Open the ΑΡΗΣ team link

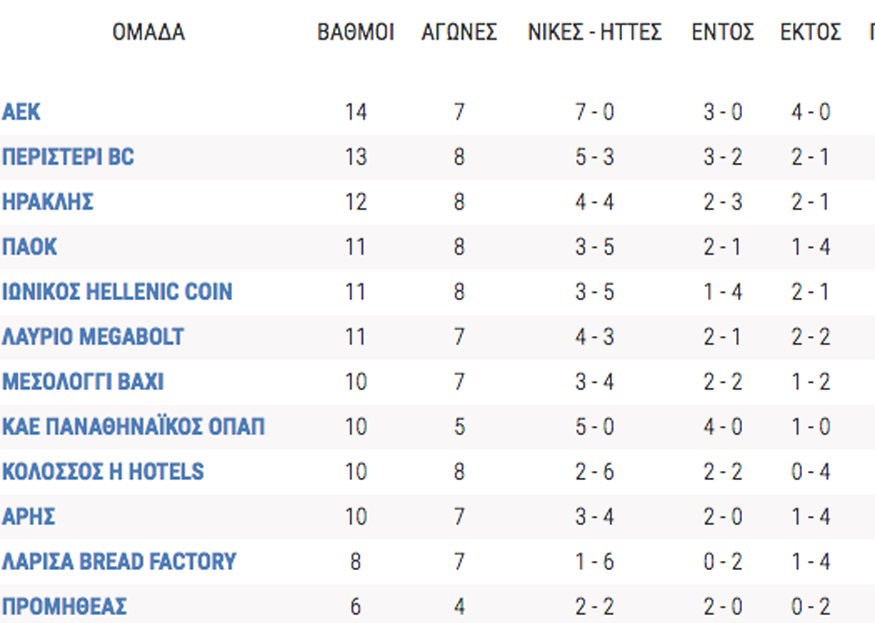28,517
